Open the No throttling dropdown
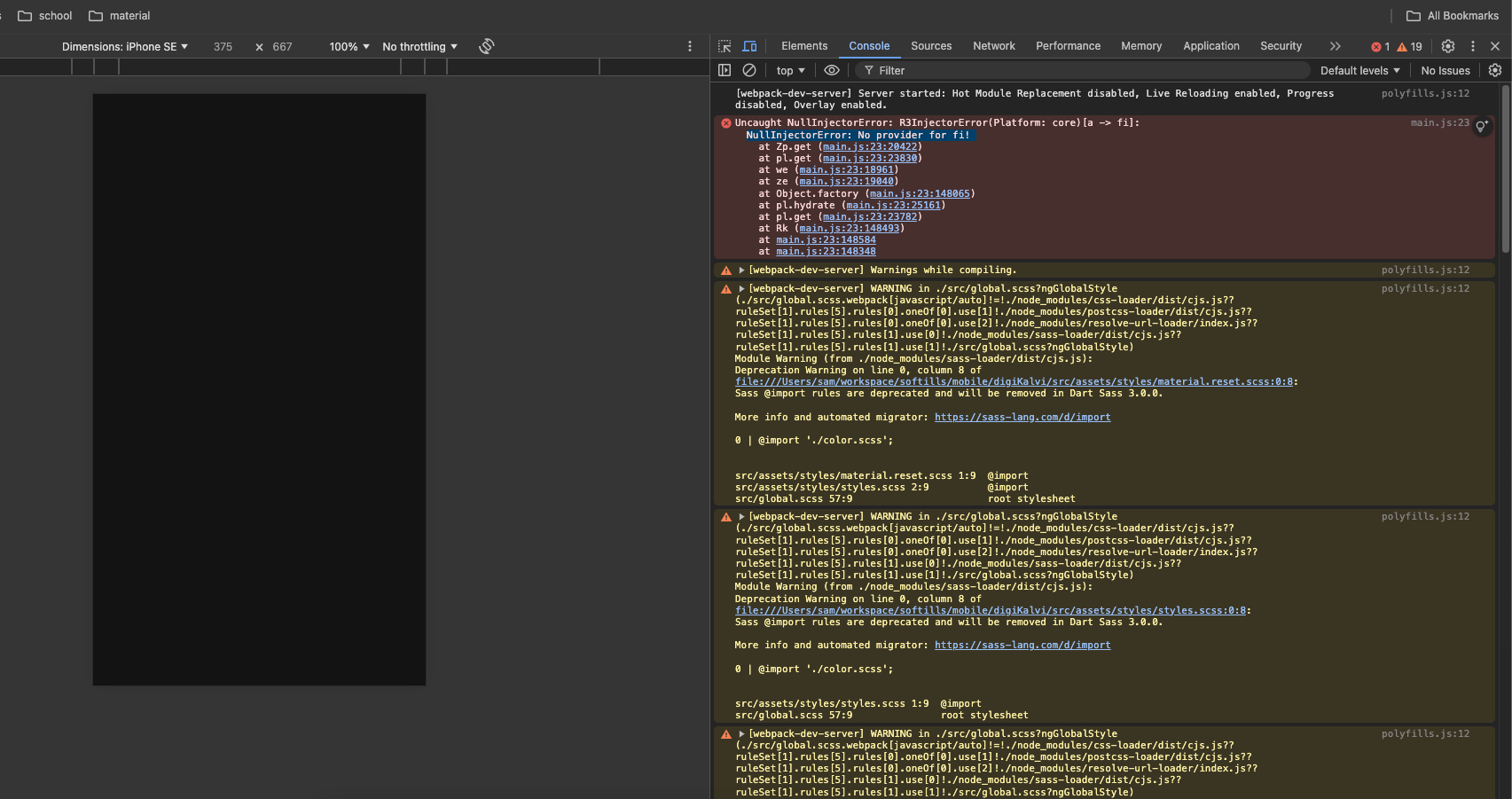This screenshot has height=799, width=1512. click(419, 47)
